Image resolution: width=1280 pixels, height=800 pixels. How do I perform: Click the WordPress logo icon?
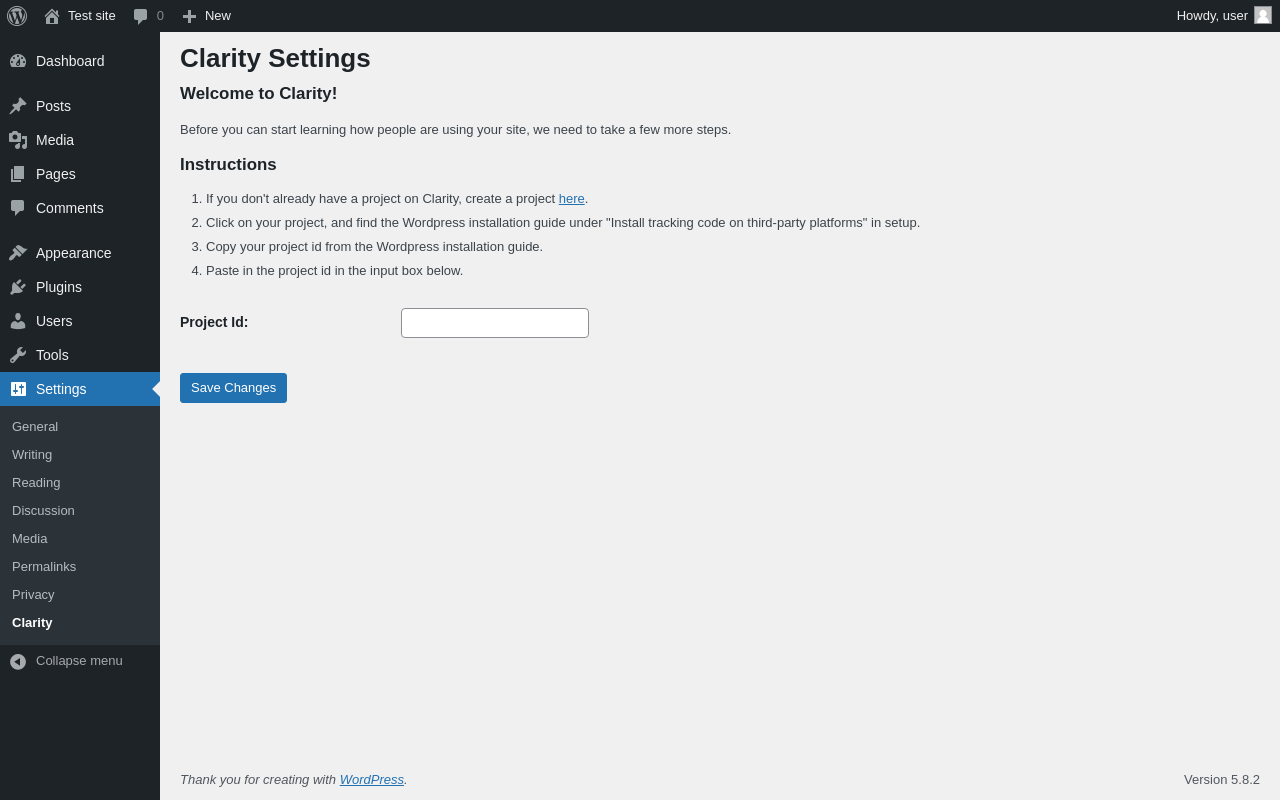(x=17, y=16)
